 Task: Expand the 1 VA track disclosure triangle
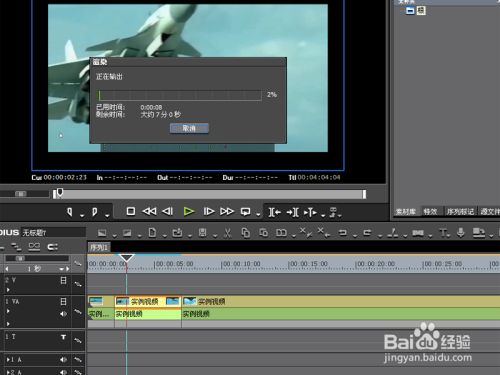pyautogui.click(x=8, y=311)
